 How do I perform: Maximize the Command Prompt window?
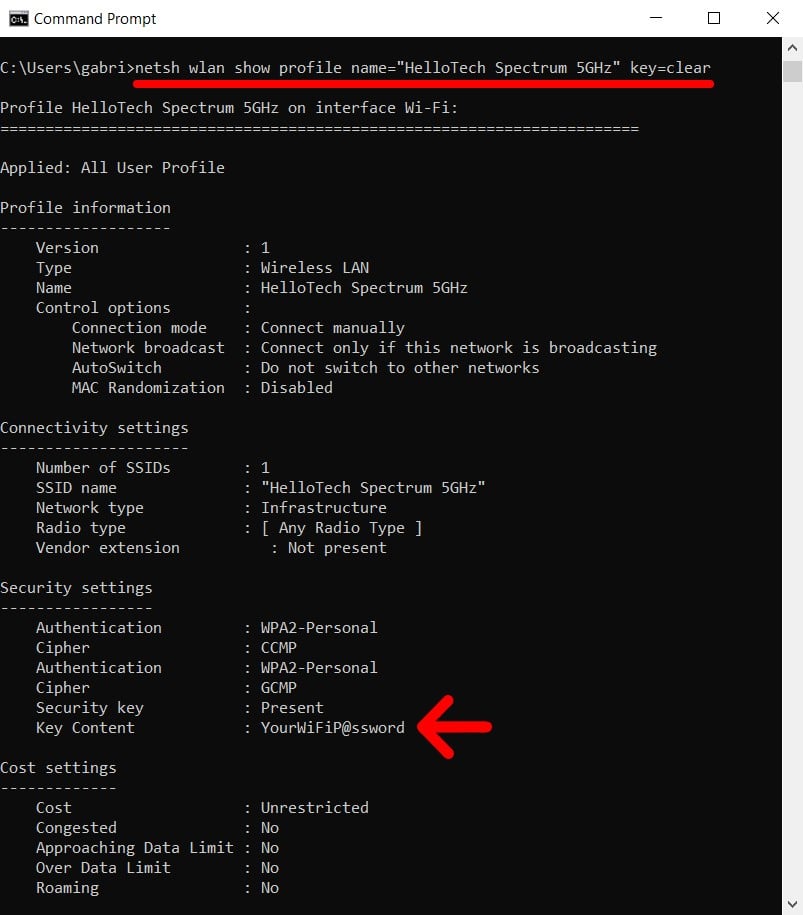coord(714,18)
